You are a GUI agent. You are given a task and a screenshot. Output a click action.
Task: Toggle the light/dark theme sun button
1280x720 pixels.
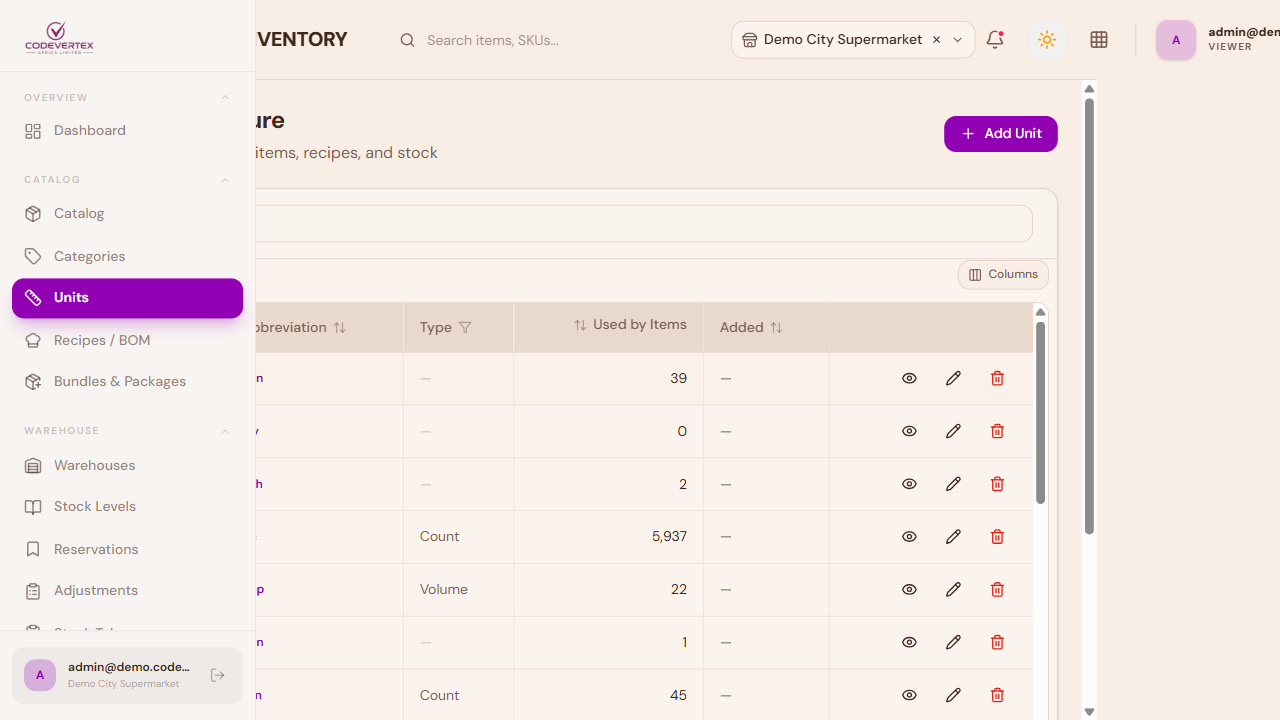pyautogui.click(x=1047, y=40)
